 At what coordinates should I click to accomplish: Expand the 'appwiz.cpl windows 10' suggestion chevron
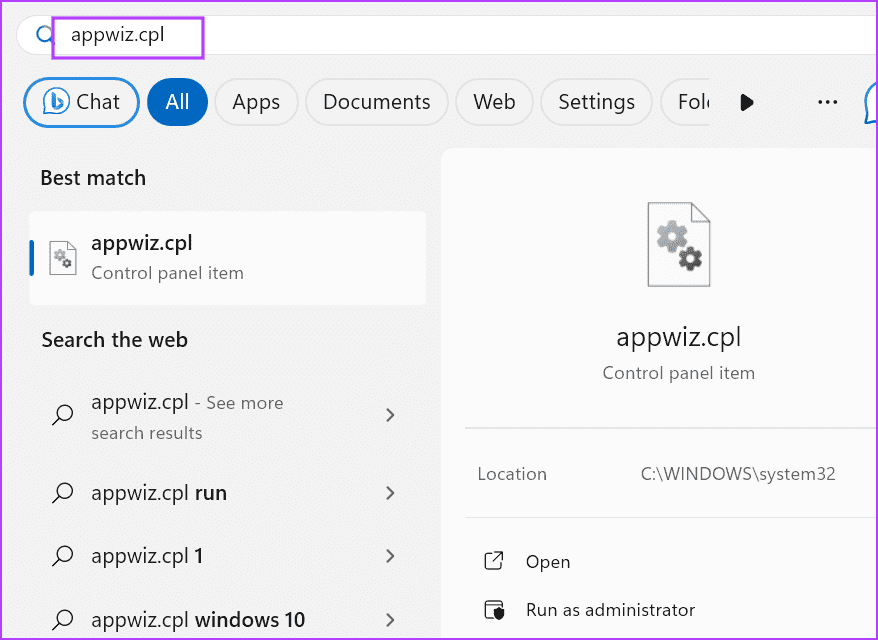(x=390, y=620)
